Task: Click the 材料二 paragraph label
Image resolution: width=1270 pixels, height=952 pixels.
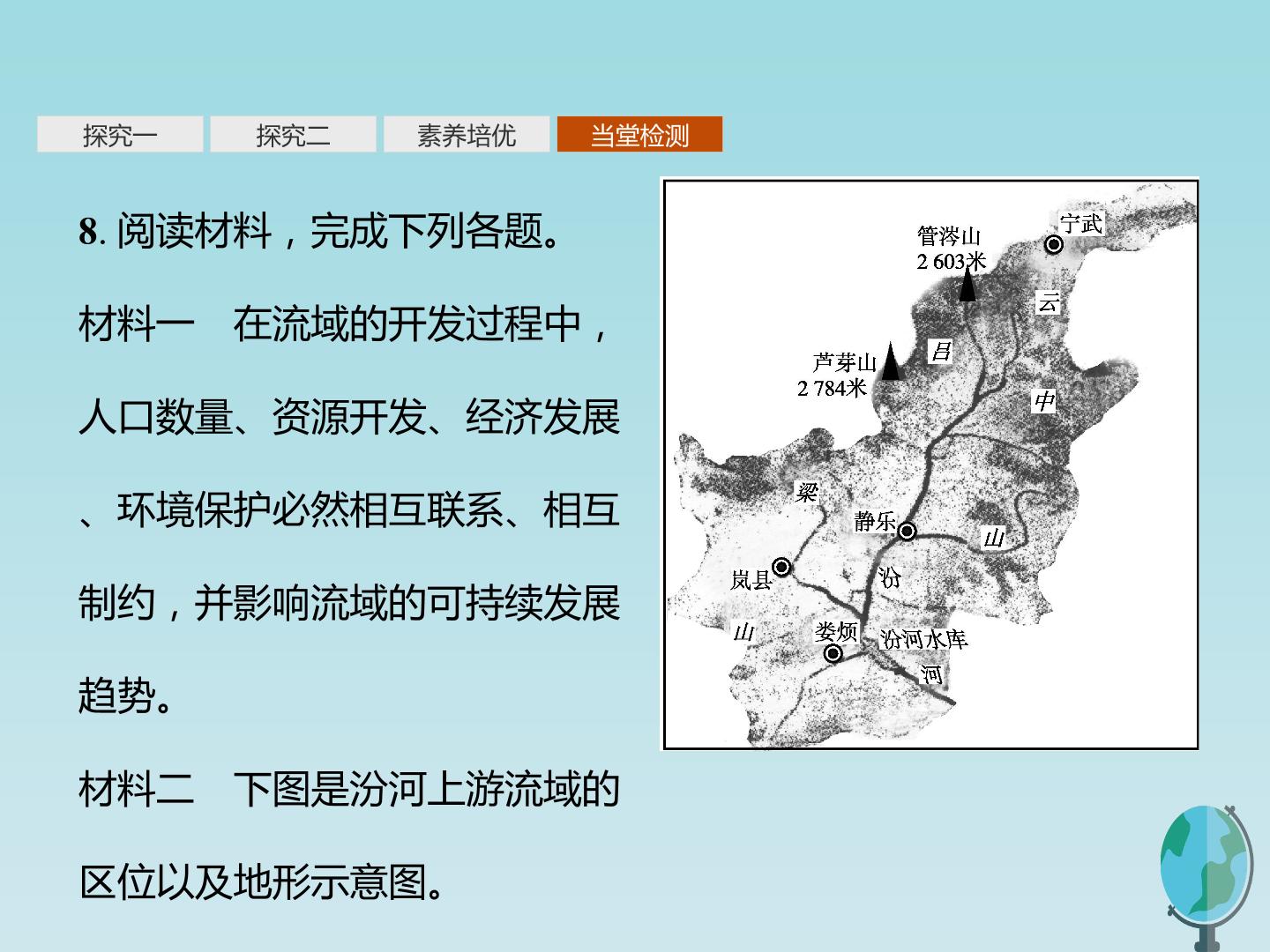Action: (137, 789)
